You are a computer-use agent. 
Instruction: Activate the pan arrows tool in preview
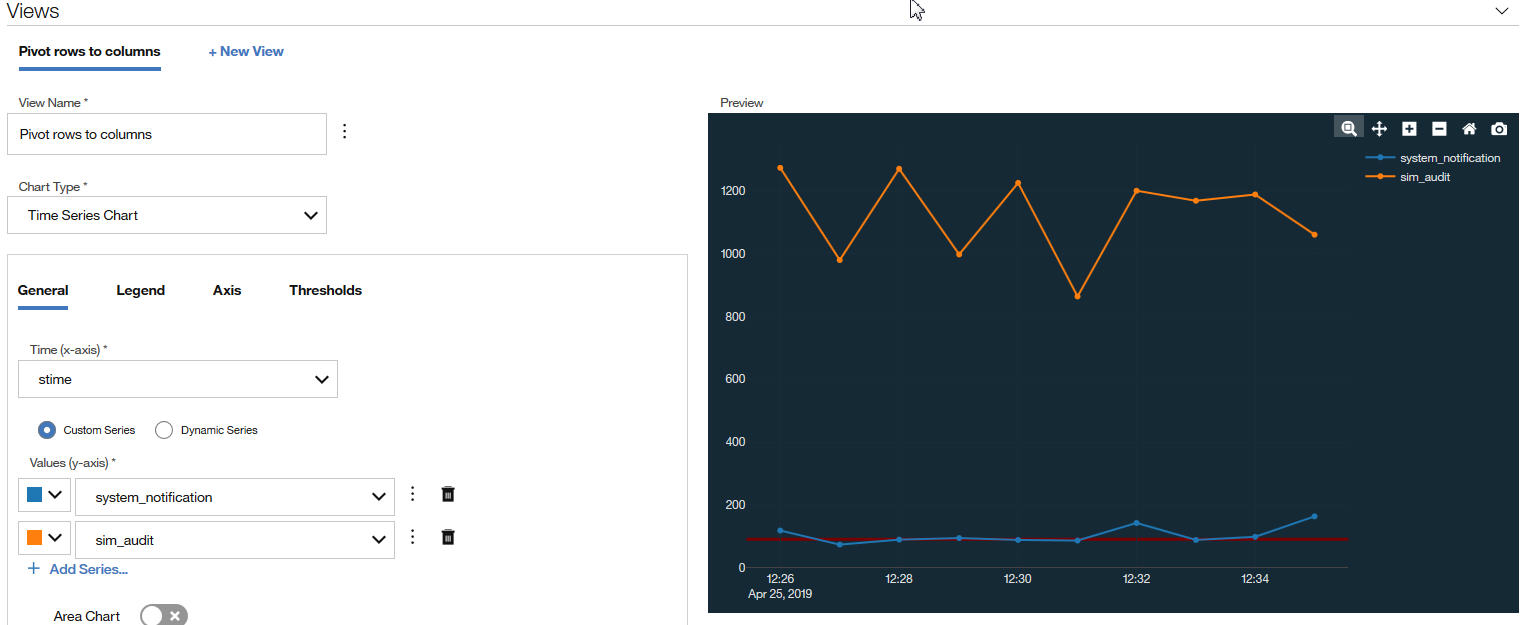click(1379, 128)
